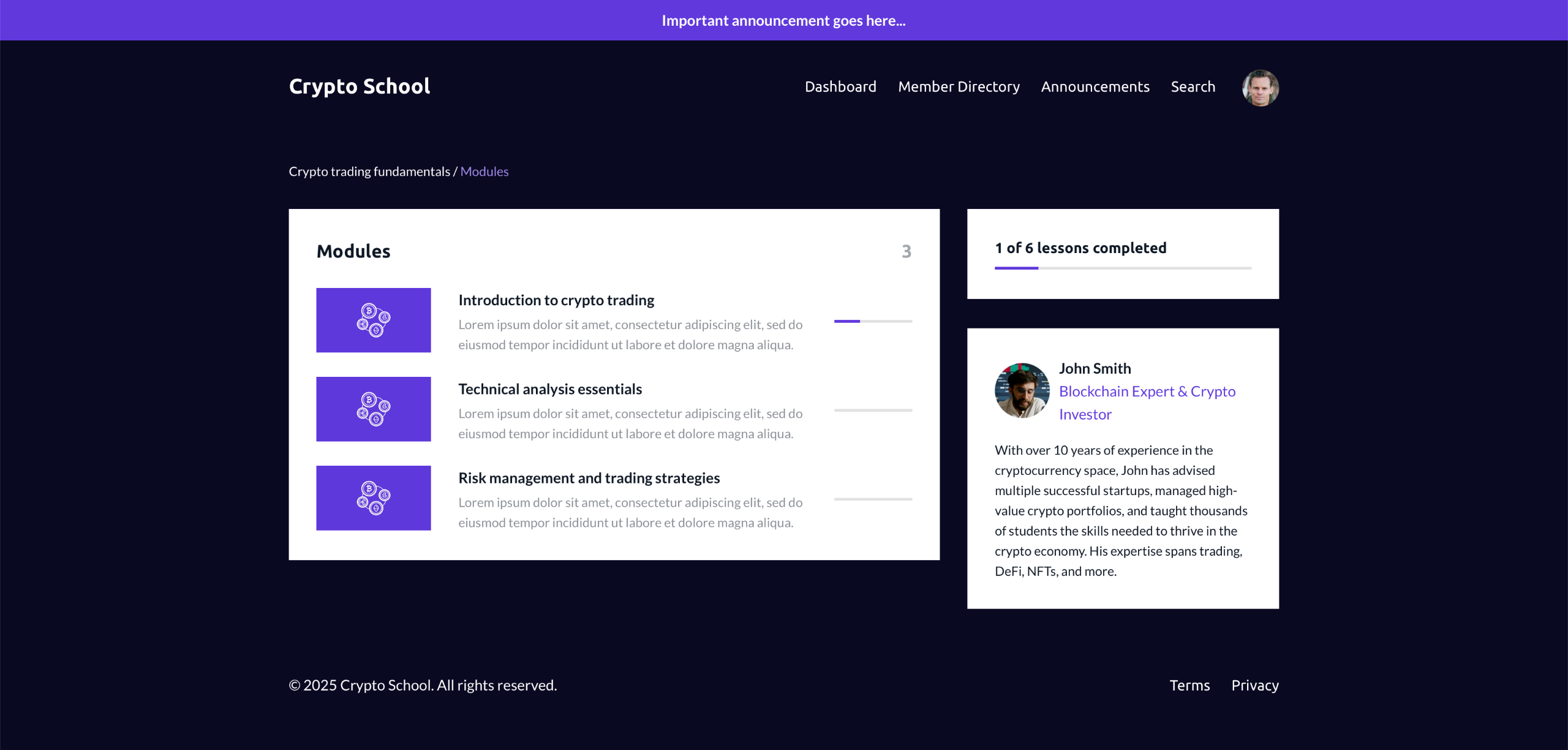Open the Privacy footer link
This screenshot has width=1568, height=750.
tap(1254, 685)
